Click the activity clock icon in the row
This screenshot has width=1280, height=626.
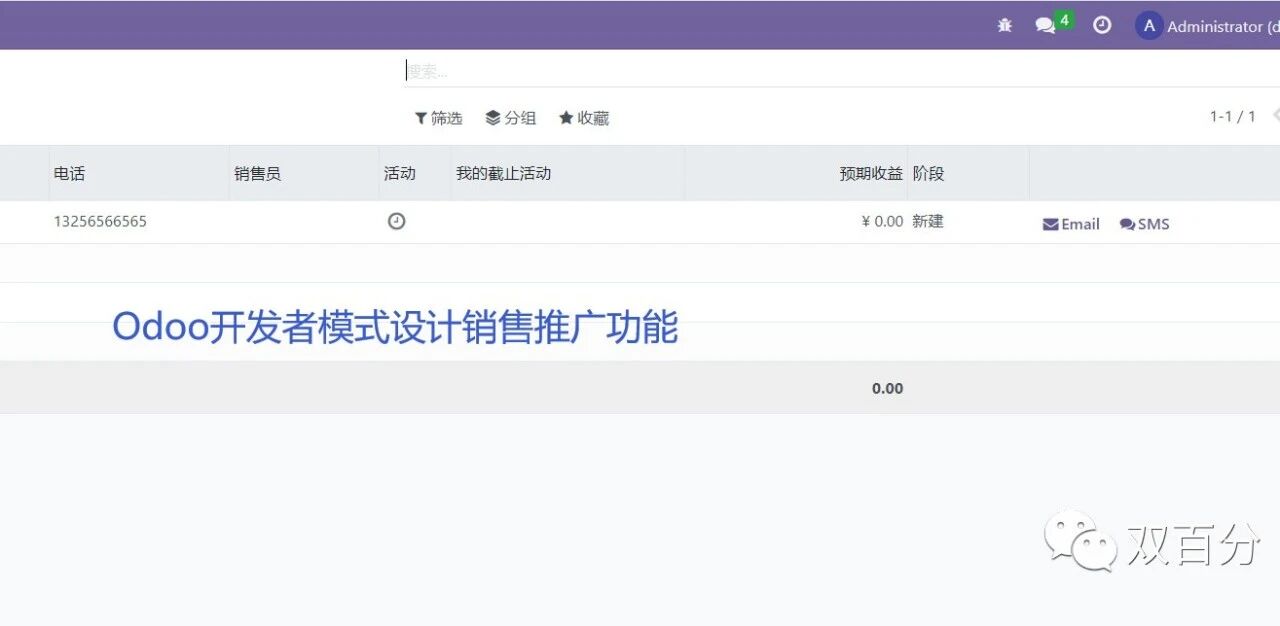coord(396,221)
